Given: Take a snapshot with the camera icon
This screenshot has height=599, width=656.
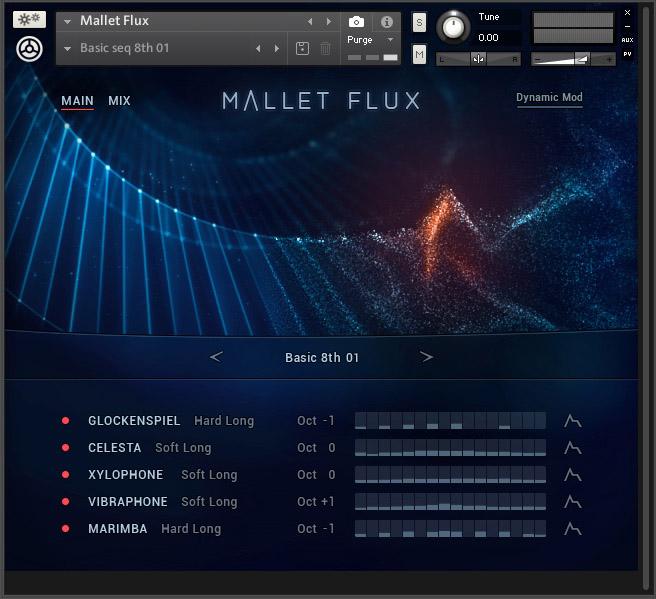Looking at the screenshot, I should [356, 22].
